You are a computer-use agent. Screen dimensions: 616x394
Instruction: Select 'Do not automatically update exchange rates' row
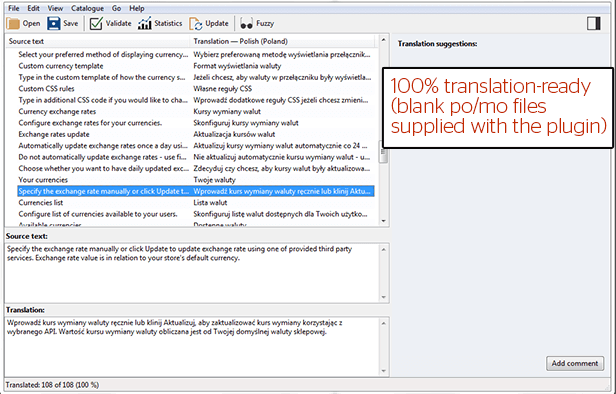[196, 157]
